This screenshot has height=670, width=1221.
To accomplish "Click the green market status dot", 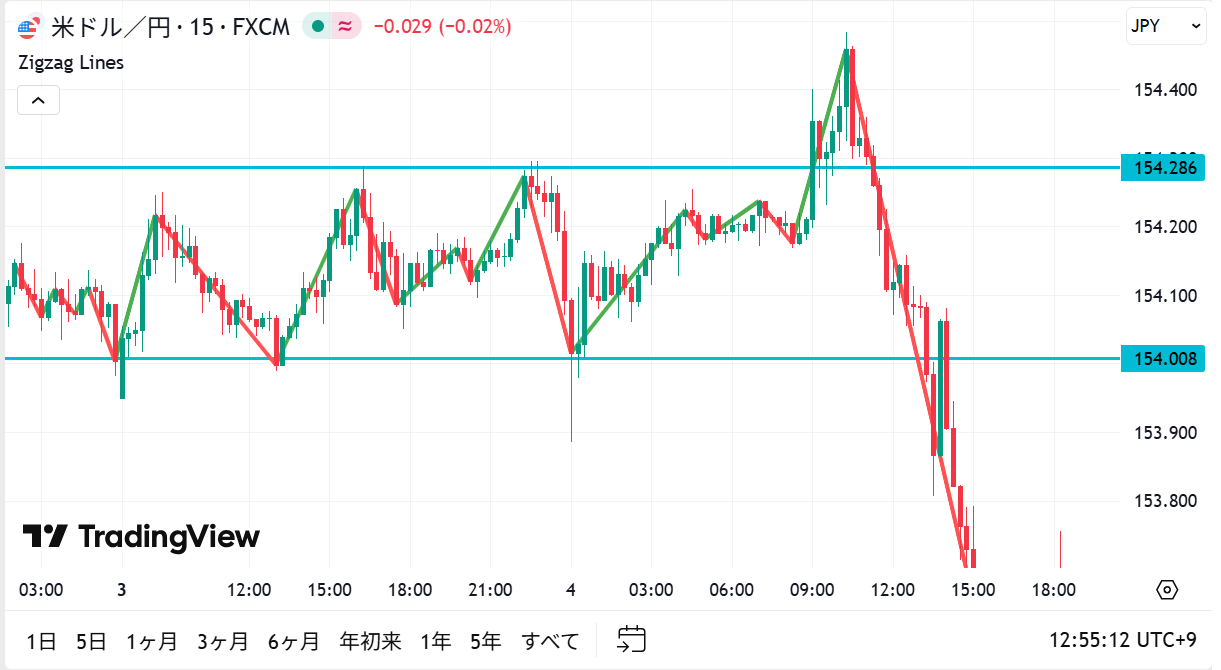I will (318, 27).
